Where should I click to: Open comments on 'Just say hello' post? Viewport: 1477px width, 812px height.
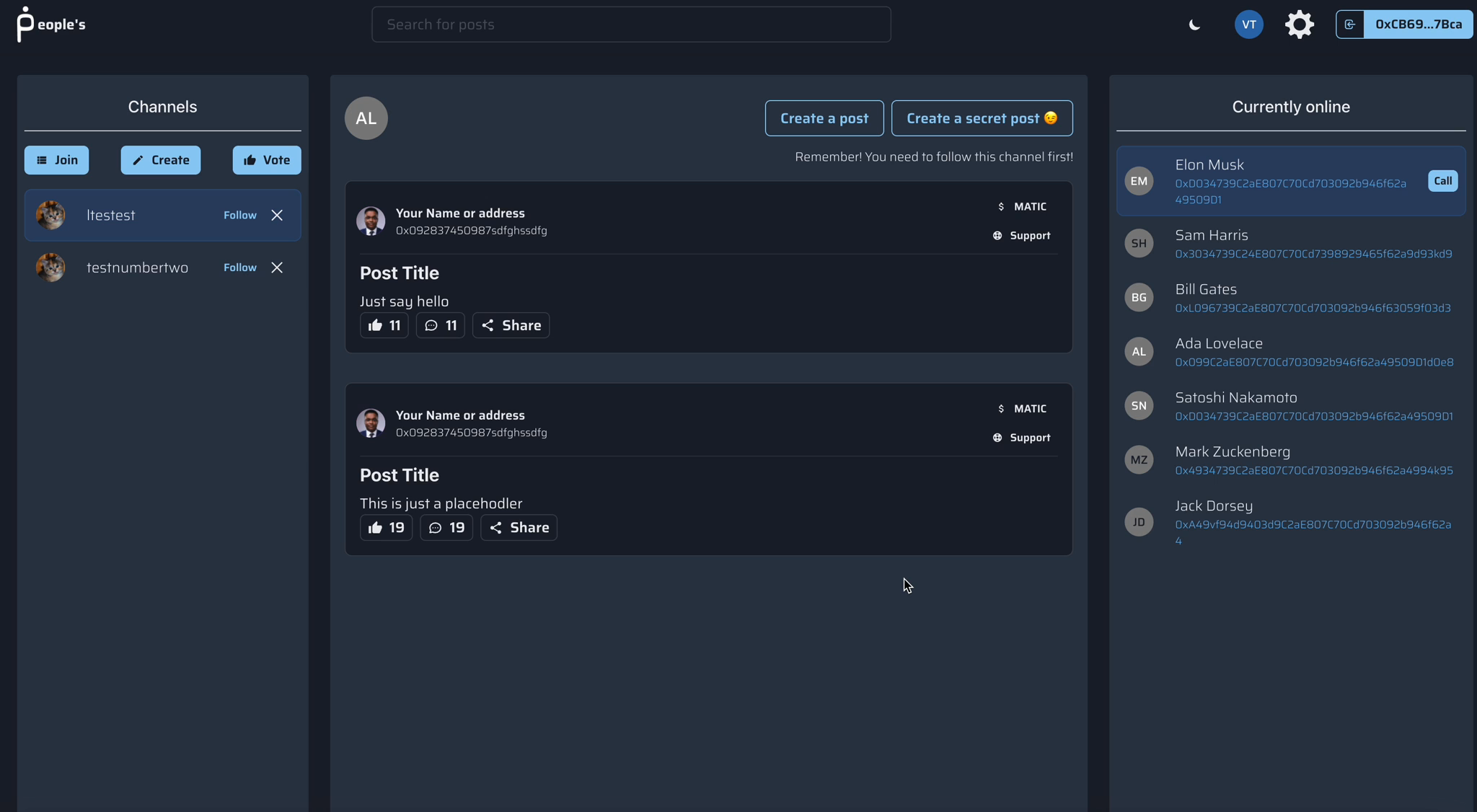pyautogui.click(x=441, y=325)
